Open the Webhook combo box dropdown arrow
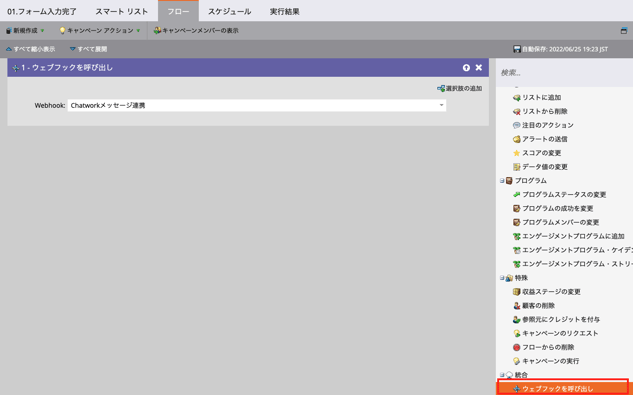The width and height of the screenshot is (633, 395). click(441, 105)
